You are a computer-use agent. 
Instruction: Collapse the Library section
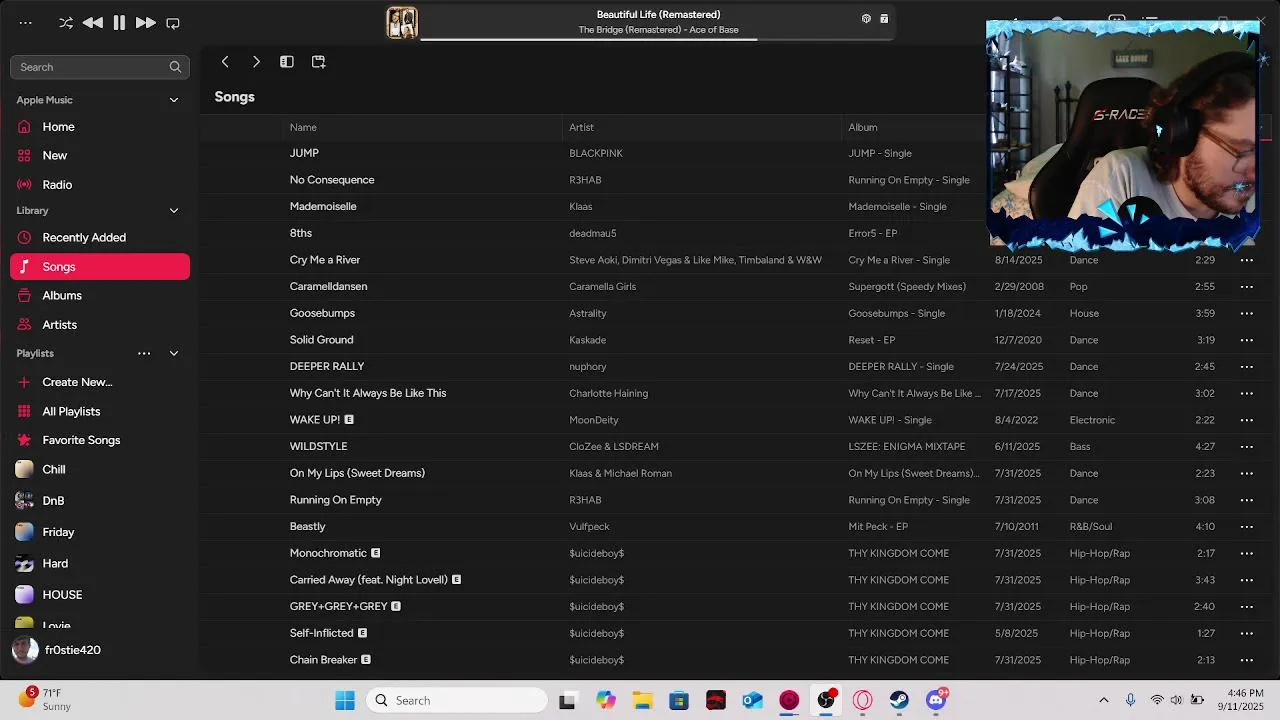173,211
